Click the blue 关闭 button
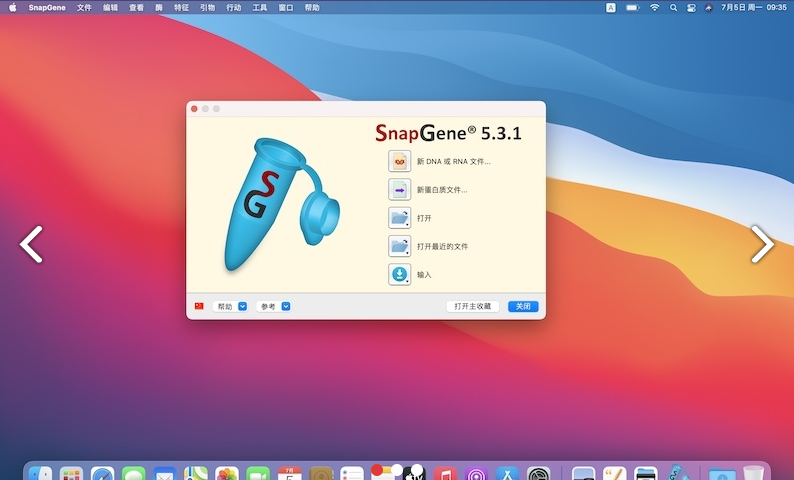This screenshot has height=480, width=794. coord(523,306)
